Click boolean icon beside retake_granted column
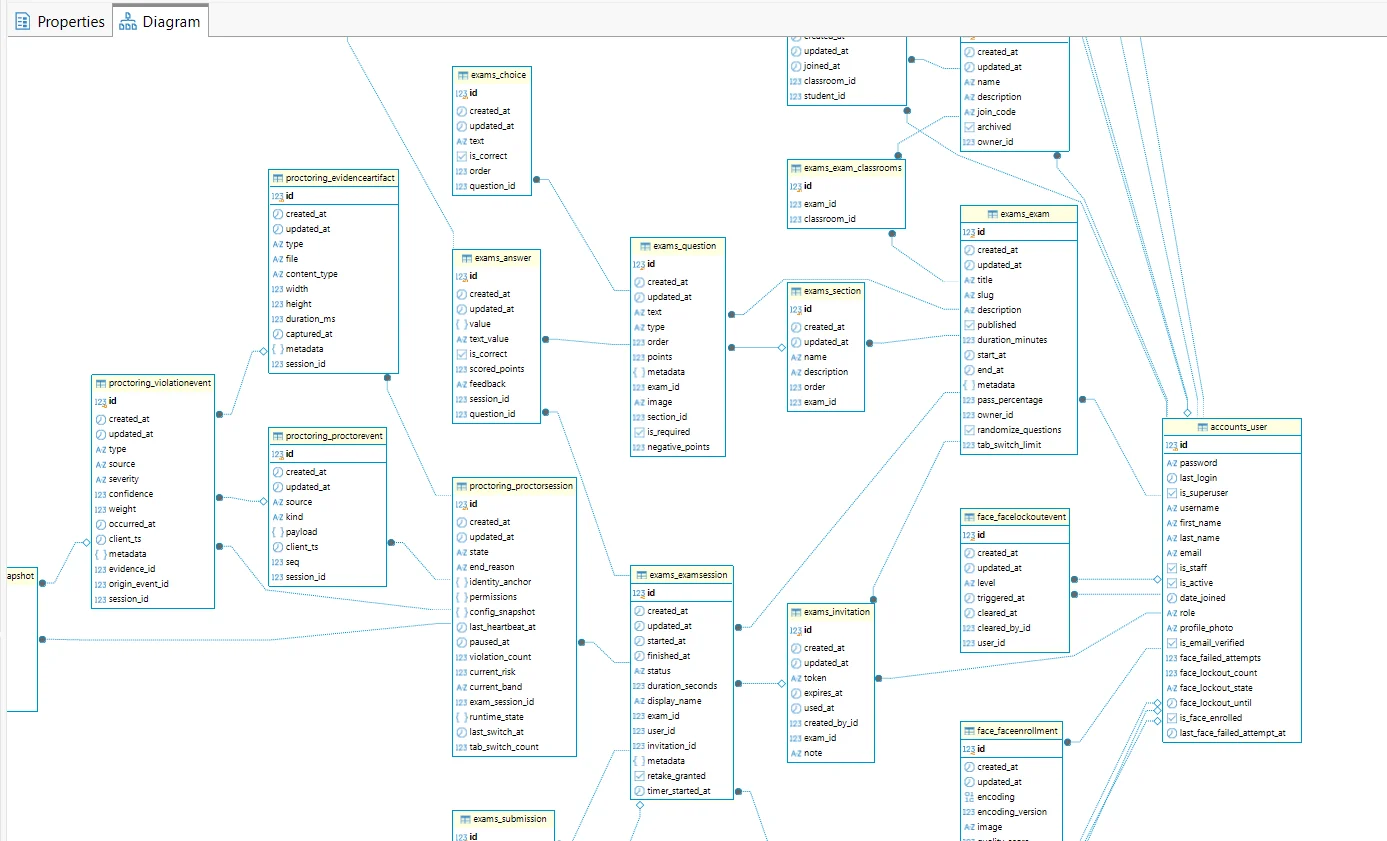 click(x=639, y=776)
